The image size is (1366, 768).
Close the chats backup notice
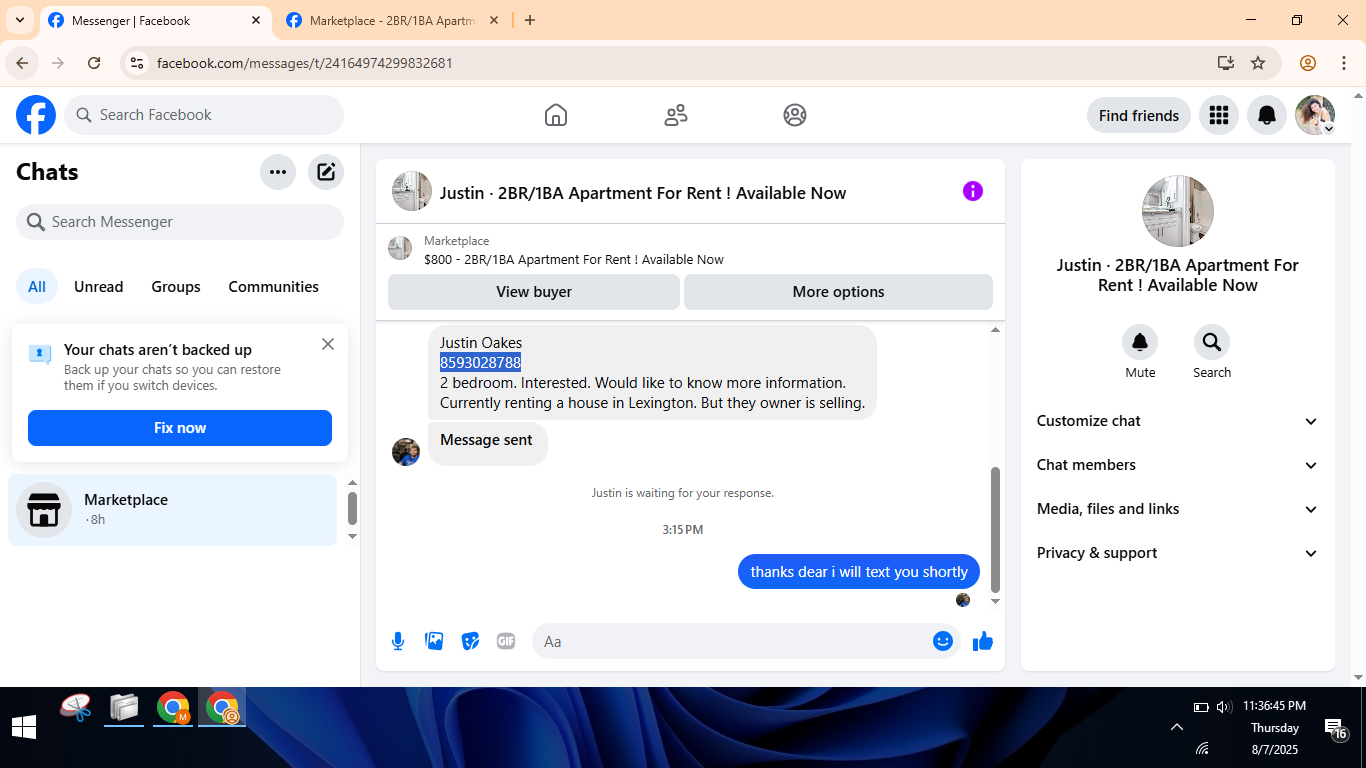(x=328, y=344)
